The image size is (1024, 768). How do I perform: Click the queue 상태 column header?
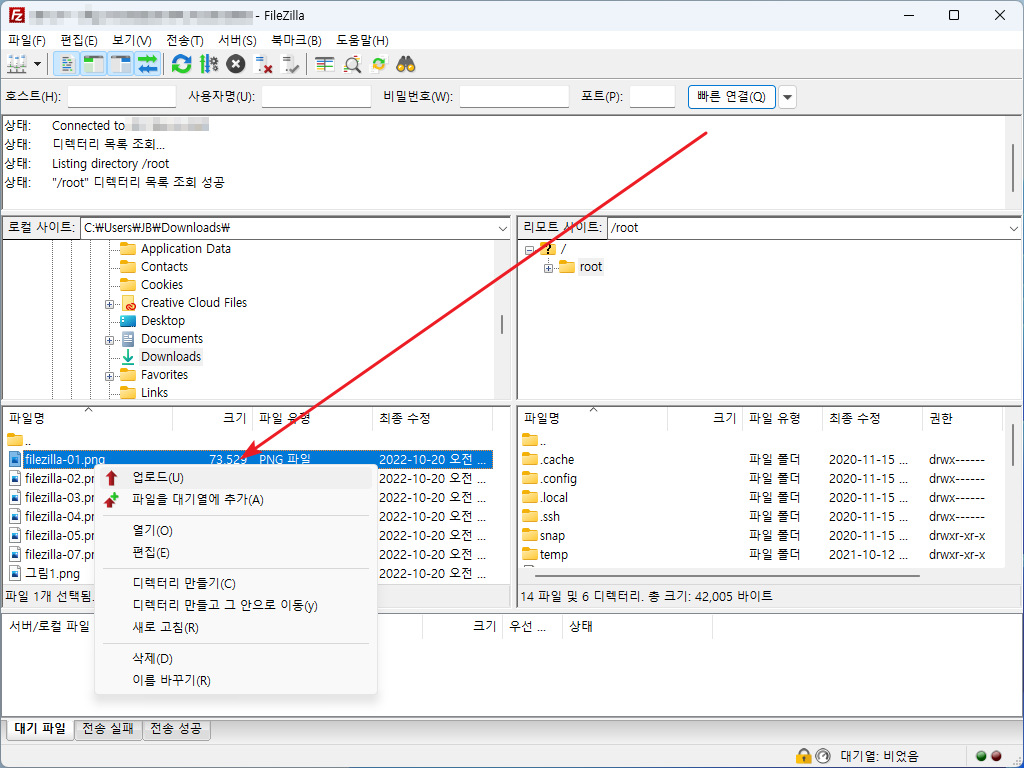[x=637, y=626]
